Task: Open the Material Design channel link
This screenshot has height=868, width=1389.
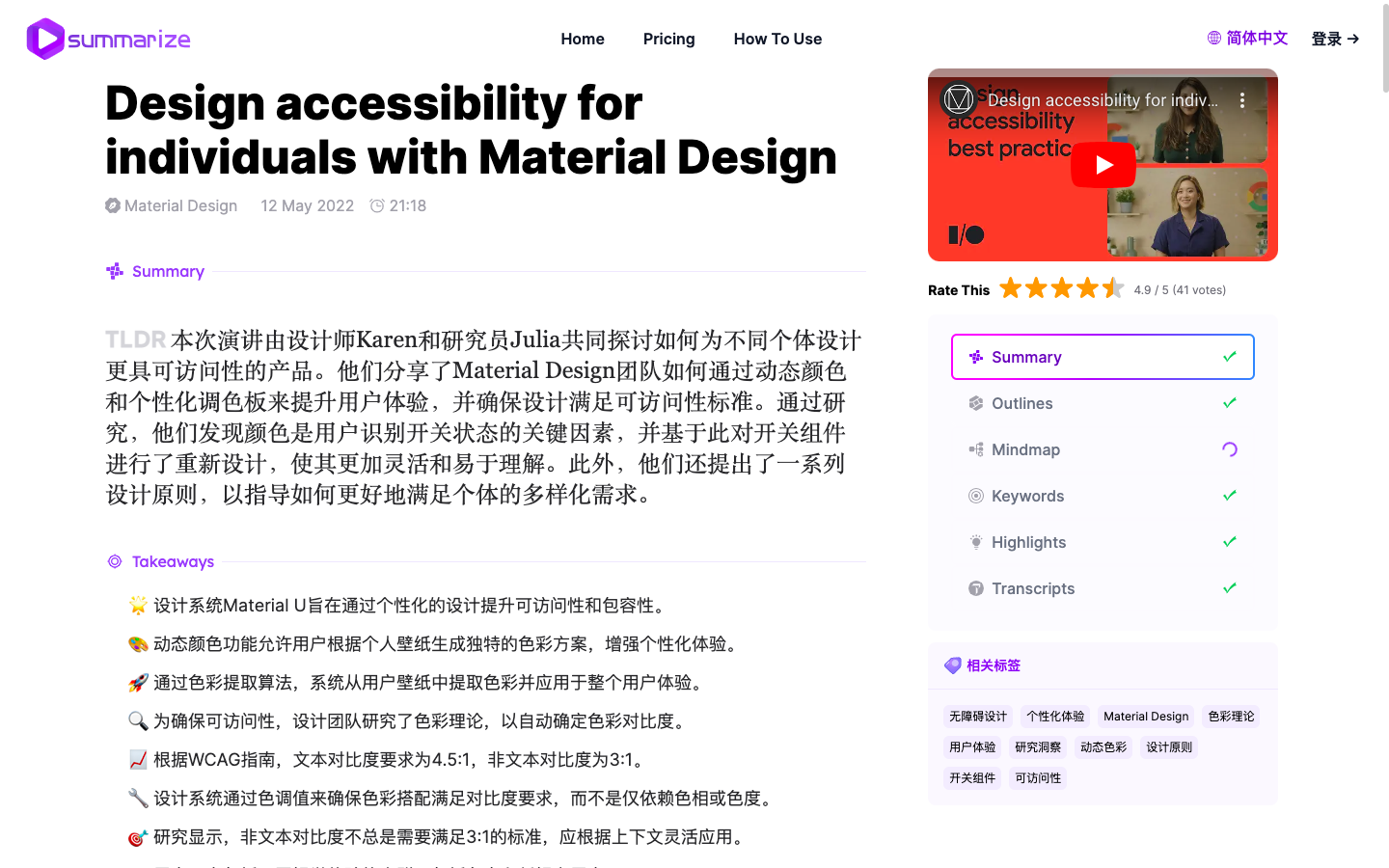Action: 172,205
